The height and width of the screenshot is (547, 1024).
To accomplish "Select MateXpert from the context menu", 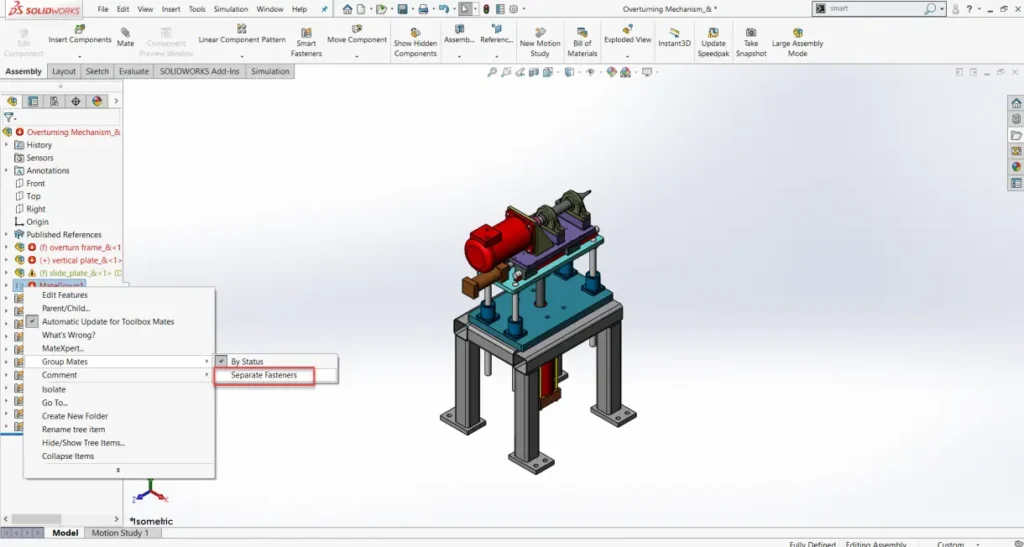I will click(x=62, y=348).
